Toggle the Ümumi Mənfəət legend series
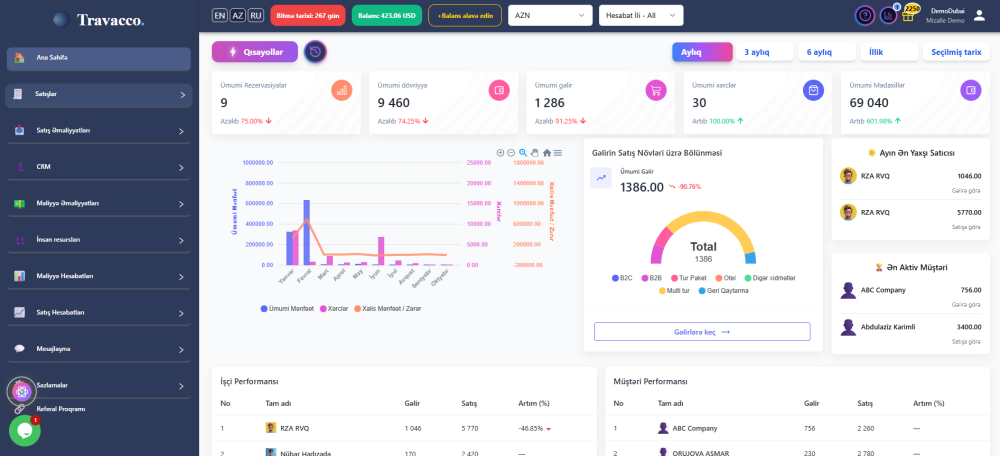The height and width of the screenshot is (456, 1000). [x=289, y=308]
